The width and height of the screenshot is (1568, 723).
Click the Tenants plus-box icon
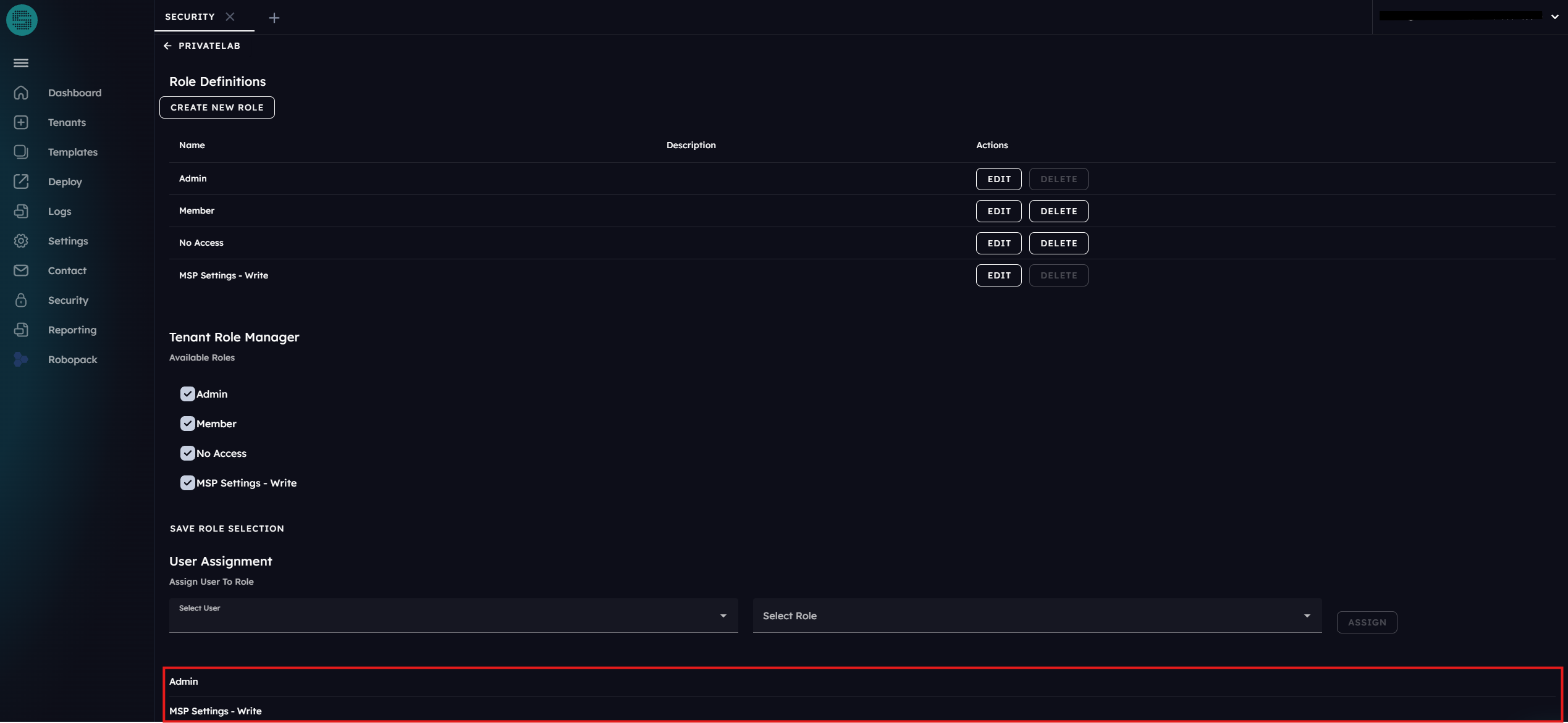(x=21, y=122)
